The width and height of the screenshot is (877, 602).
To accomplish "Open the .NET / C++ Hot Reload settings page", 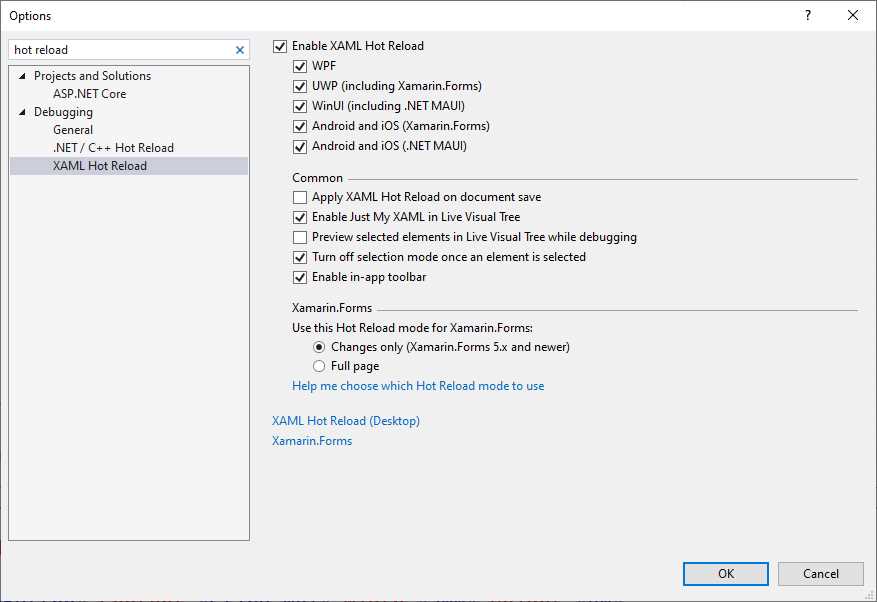I will pos(114,147).
